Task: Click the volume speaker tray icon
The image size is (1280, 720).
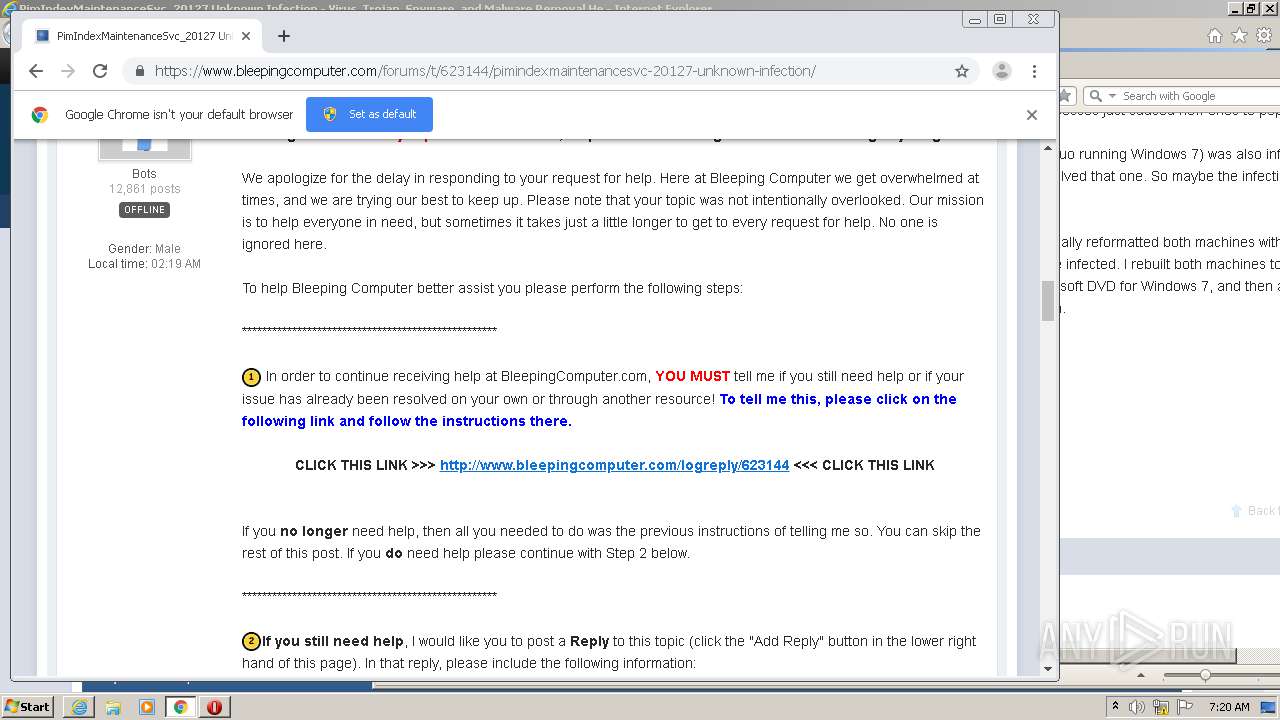Action: (x=1137, y=707)
